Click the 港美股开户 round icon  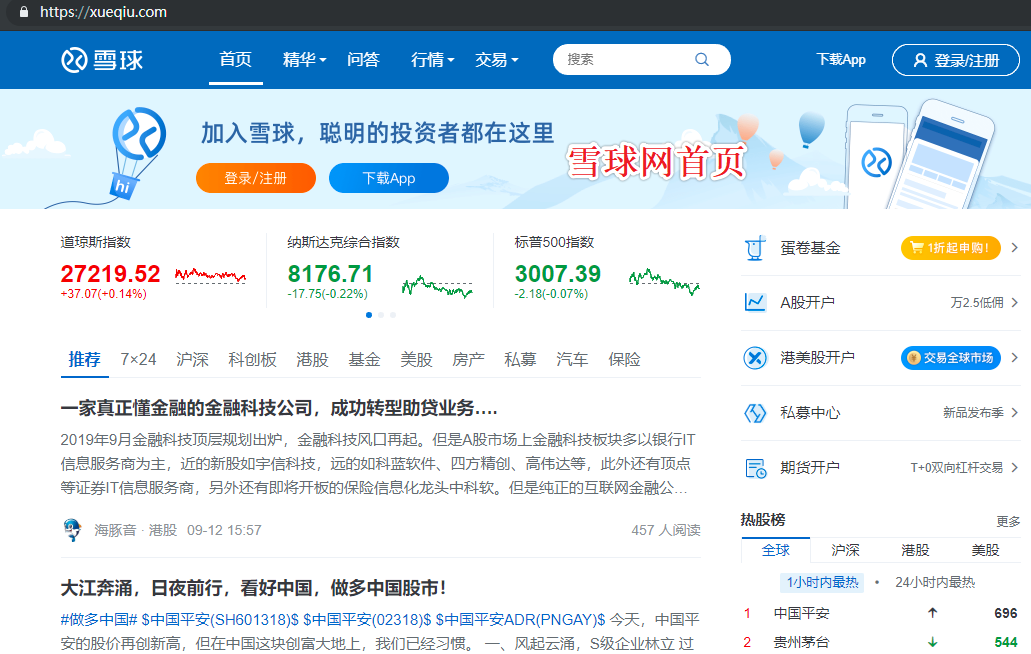(755, 358)
